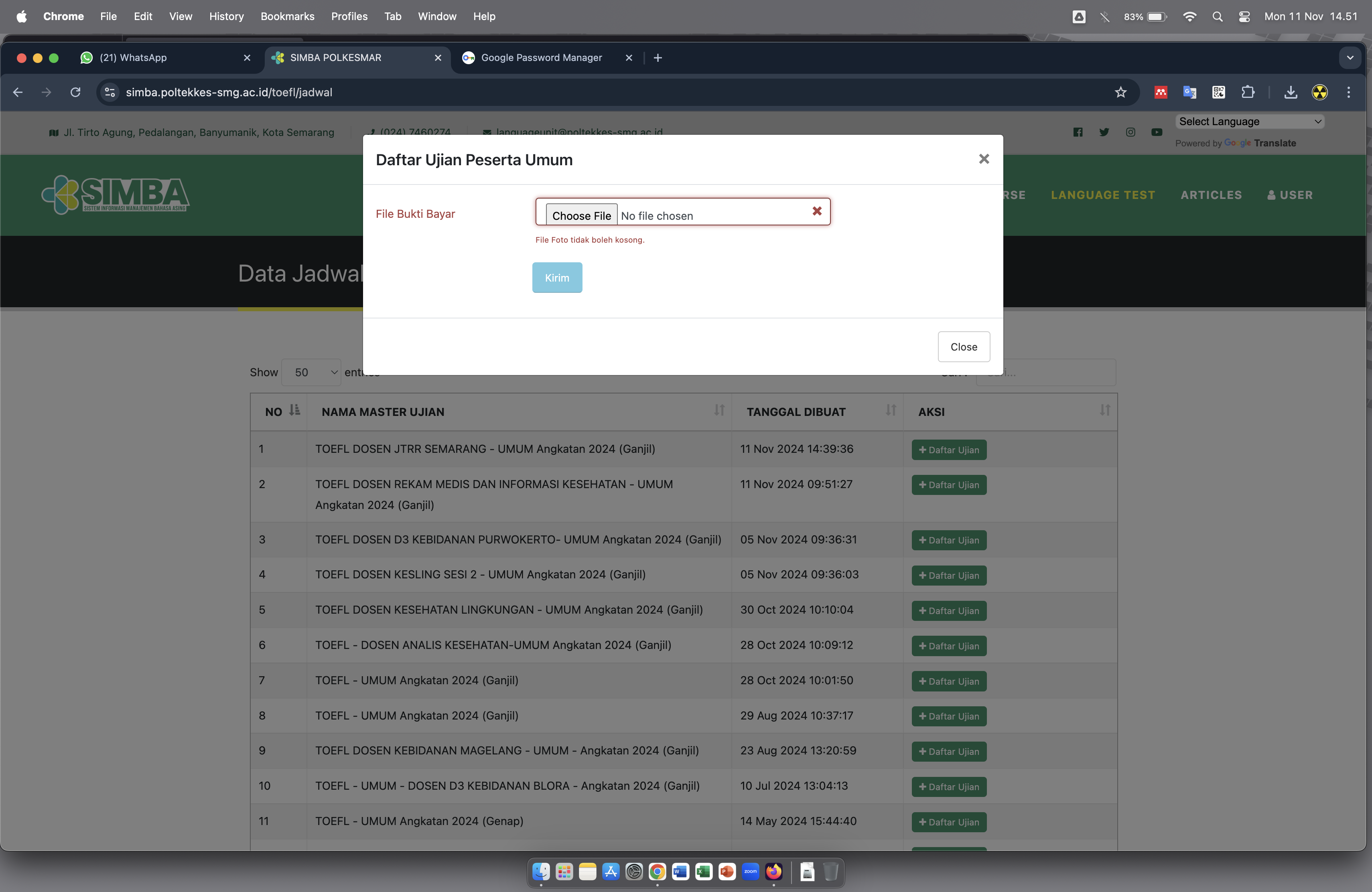Click Daftar Ujian for REKAM MEDIS row
This screenshot has height=892, width=1372.
click(x=949, y=485)
